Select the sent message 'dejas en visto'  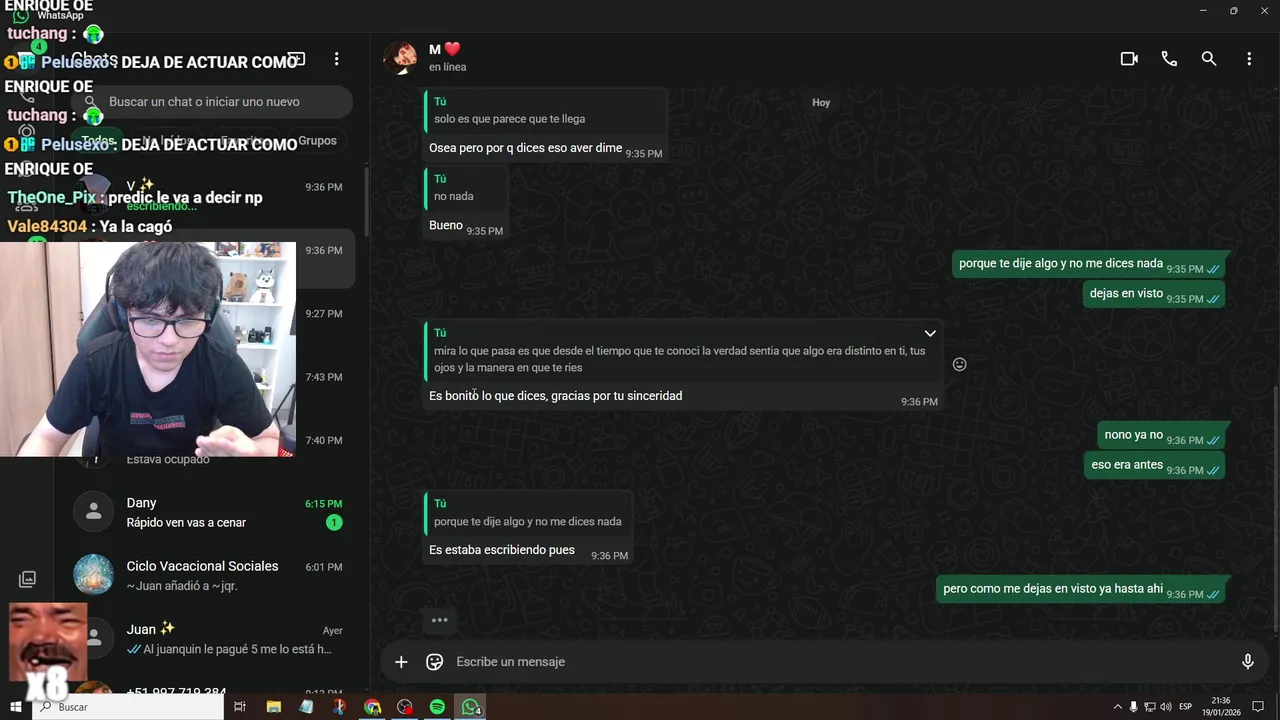1154,294
